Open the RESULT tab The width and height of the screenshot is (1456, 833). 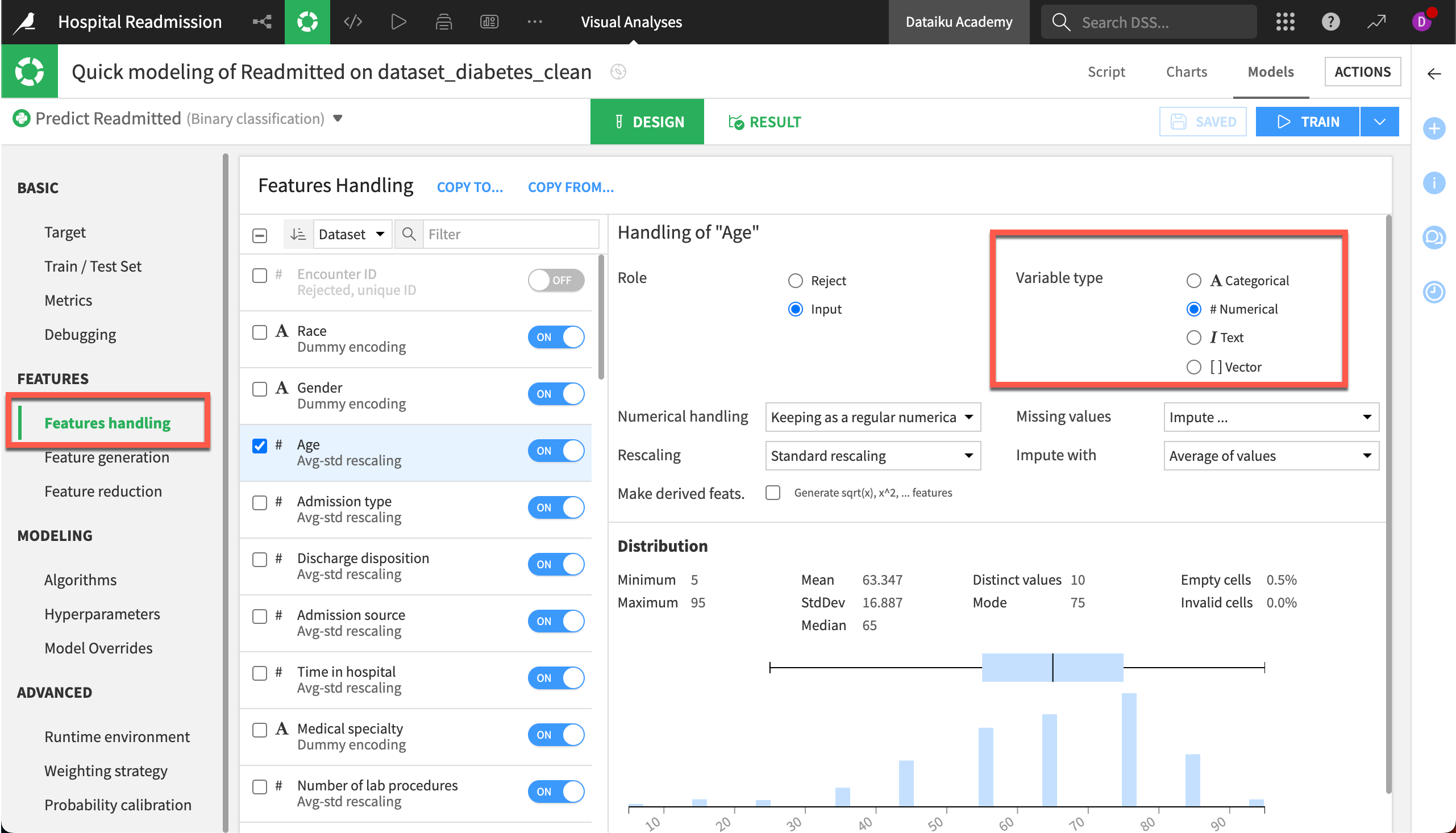[764, 121]
